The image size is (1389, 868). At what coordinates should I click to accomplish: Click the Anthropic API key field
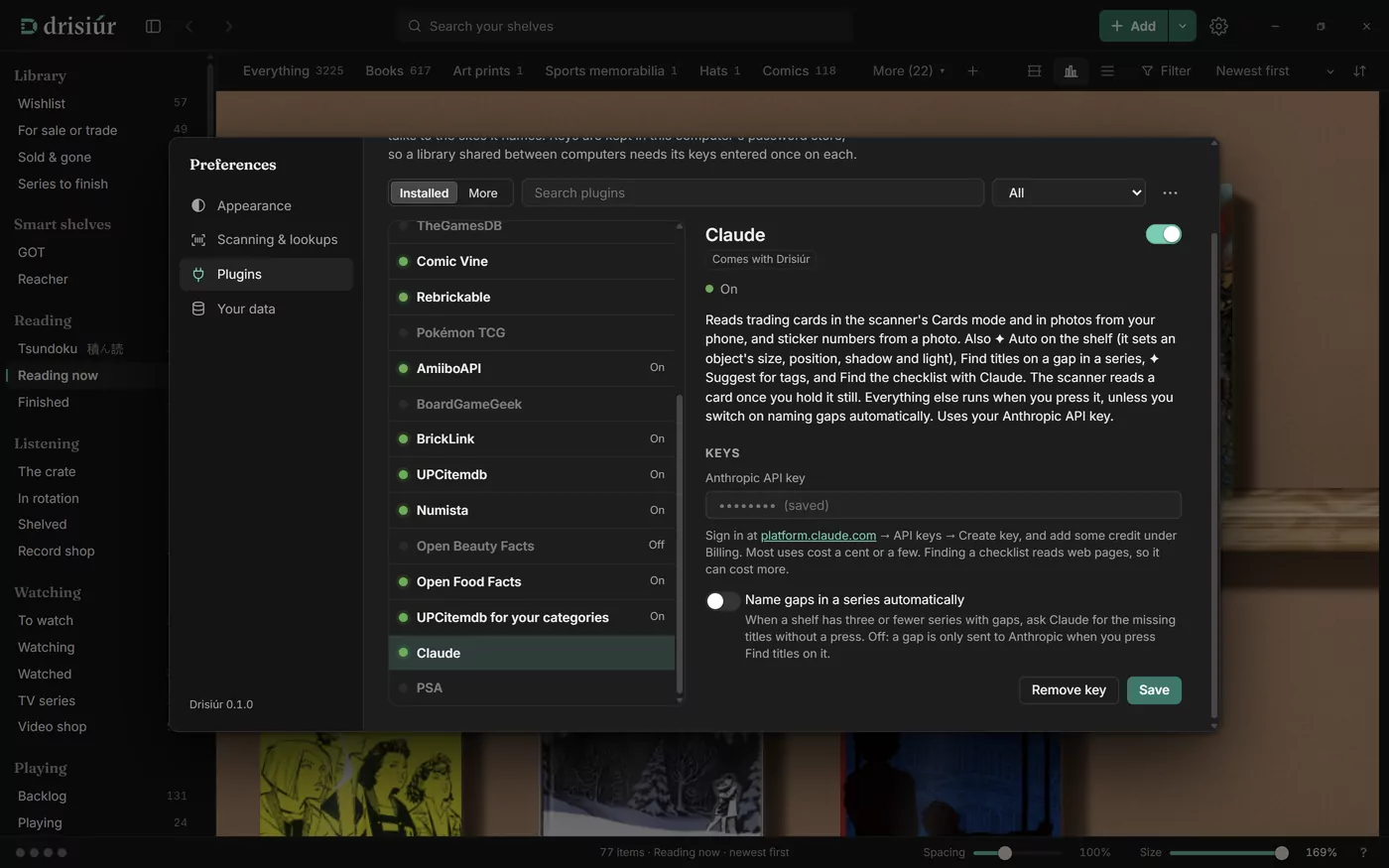coord(943,505)
